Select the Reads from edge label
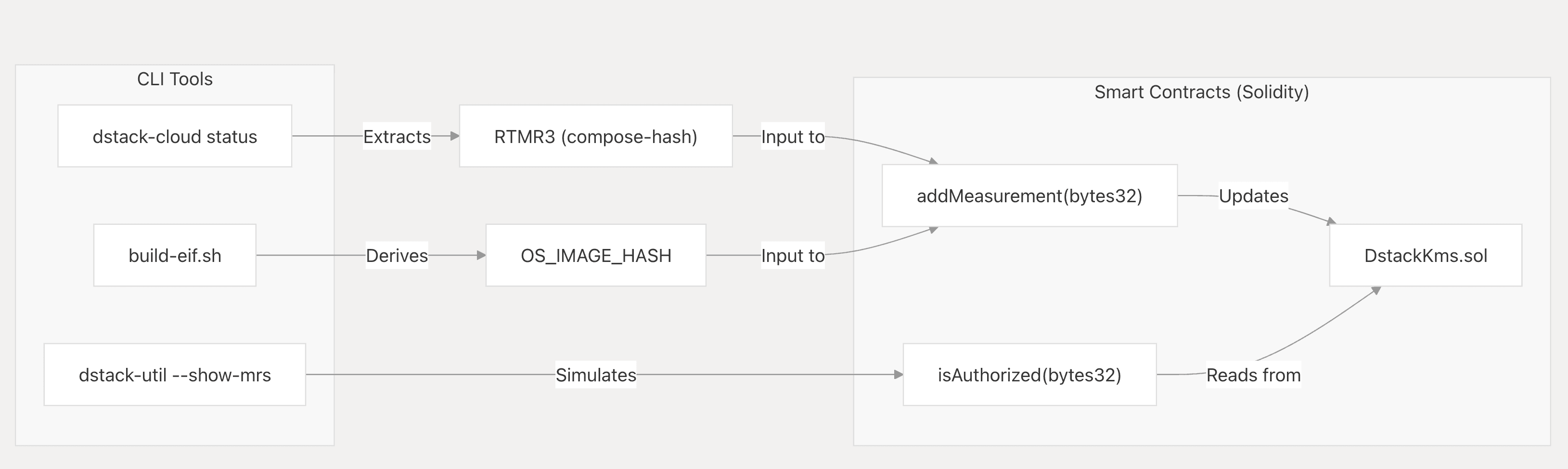Image resolution: width=1568 pixels, height=469 pixels. tap(1253, 375)
